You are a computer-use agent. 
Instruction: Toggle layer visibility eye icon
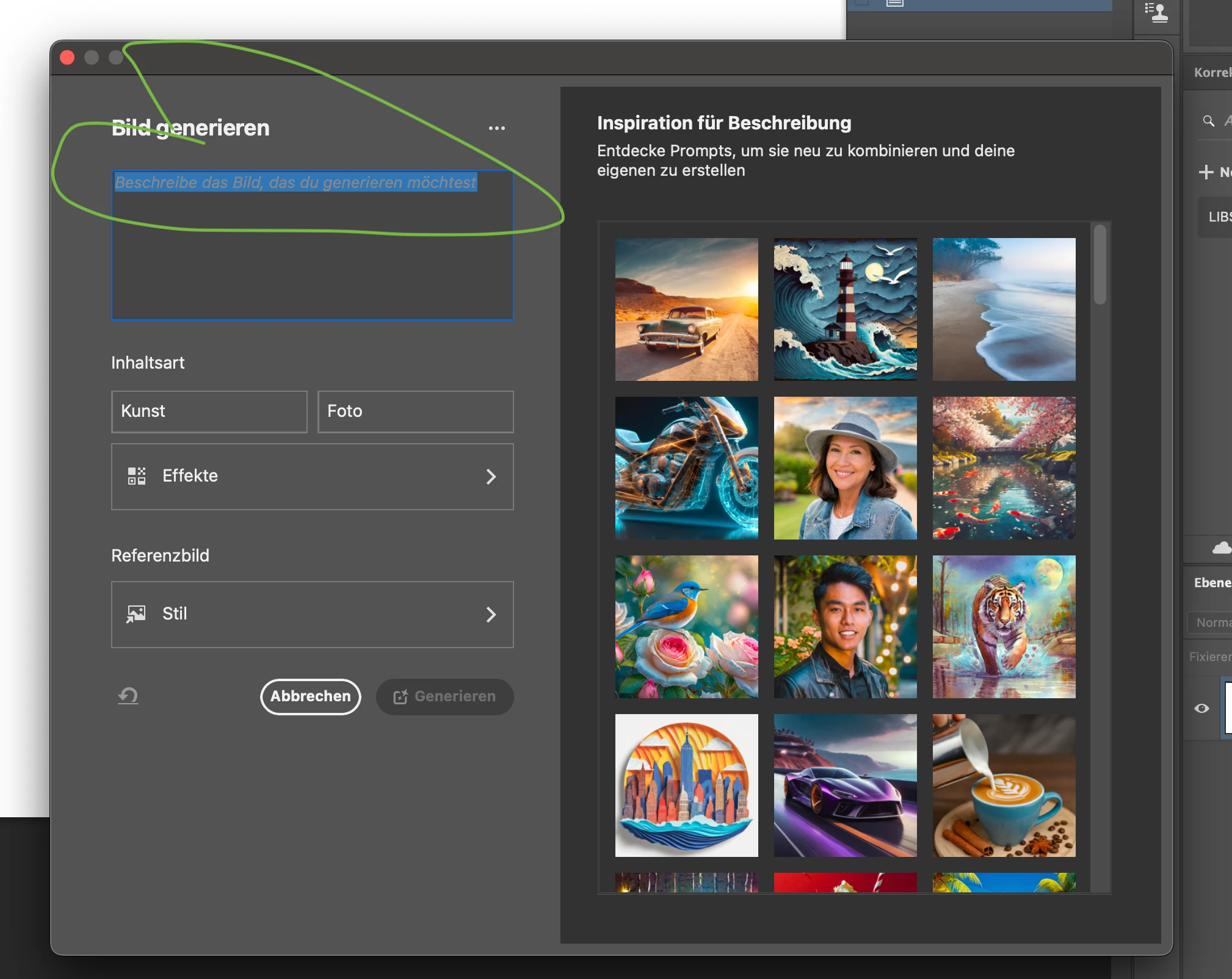(x=1201, y=708)
